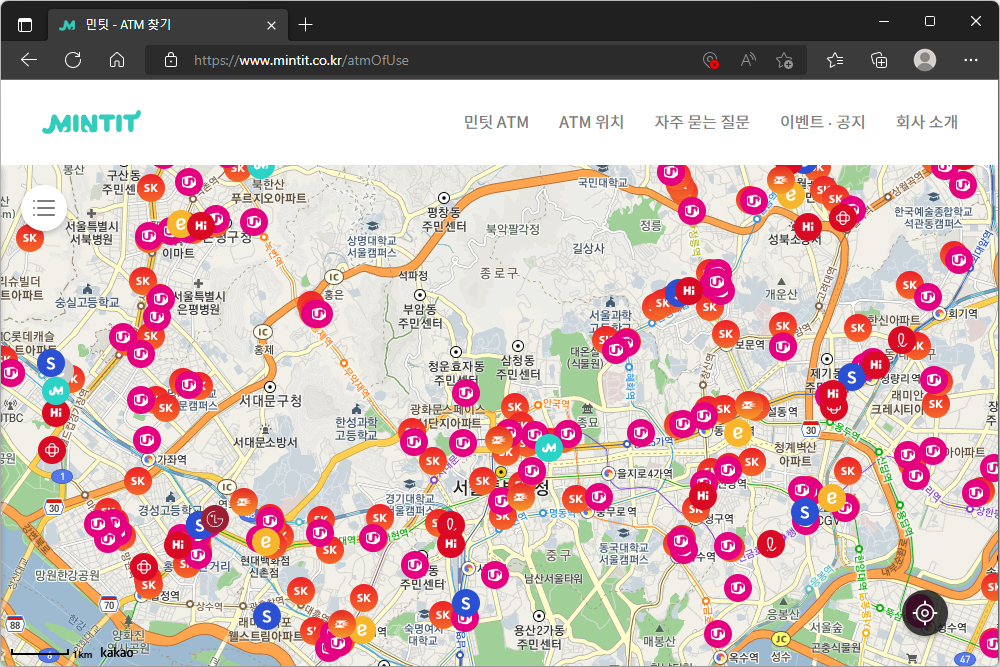Select the SK marker beside 청계벽산 아파트
Viewport: 1000px width, 667px height.
pos(752,462)
